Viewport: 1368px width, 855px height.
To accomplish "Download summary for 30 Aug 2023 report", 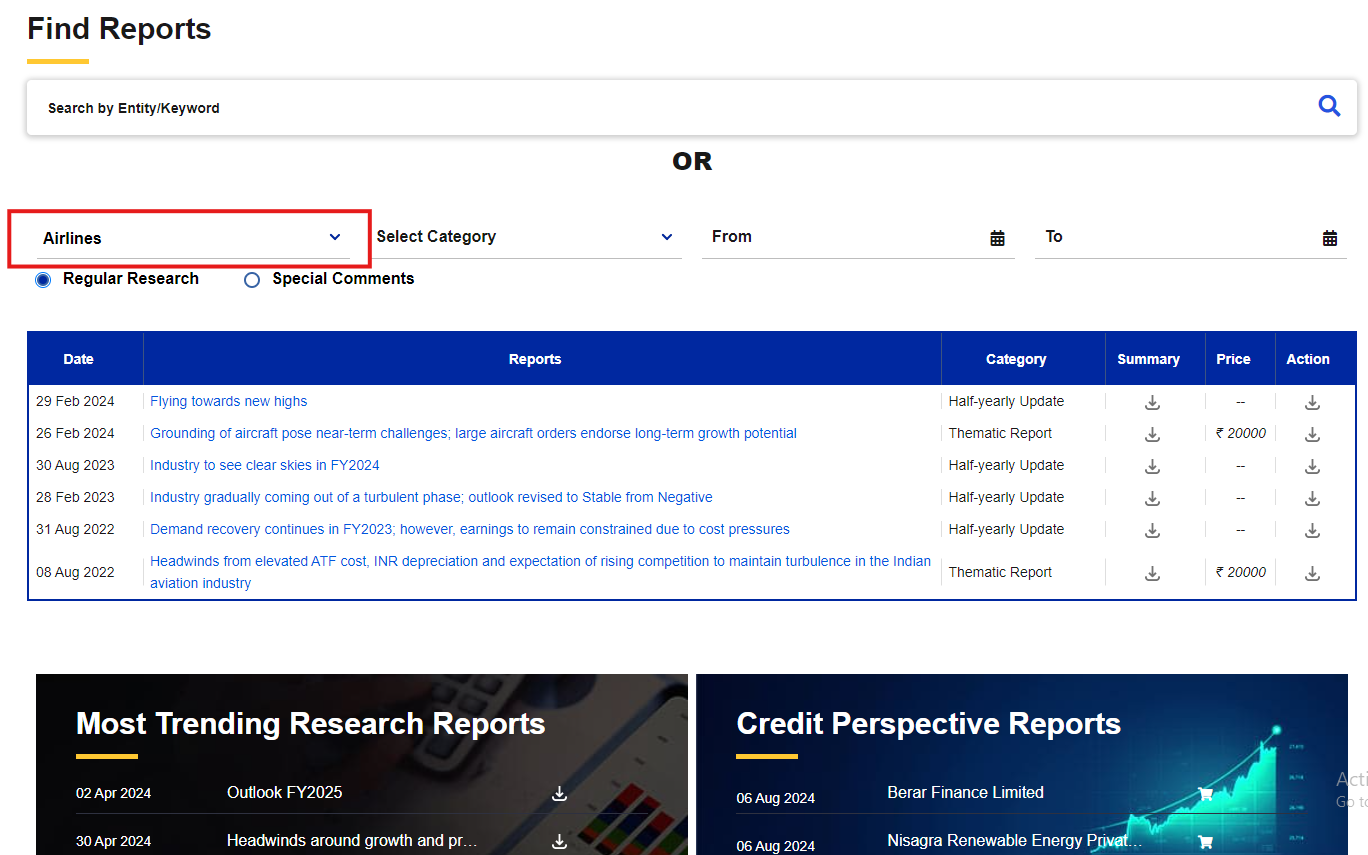I will pos(1152,466).
